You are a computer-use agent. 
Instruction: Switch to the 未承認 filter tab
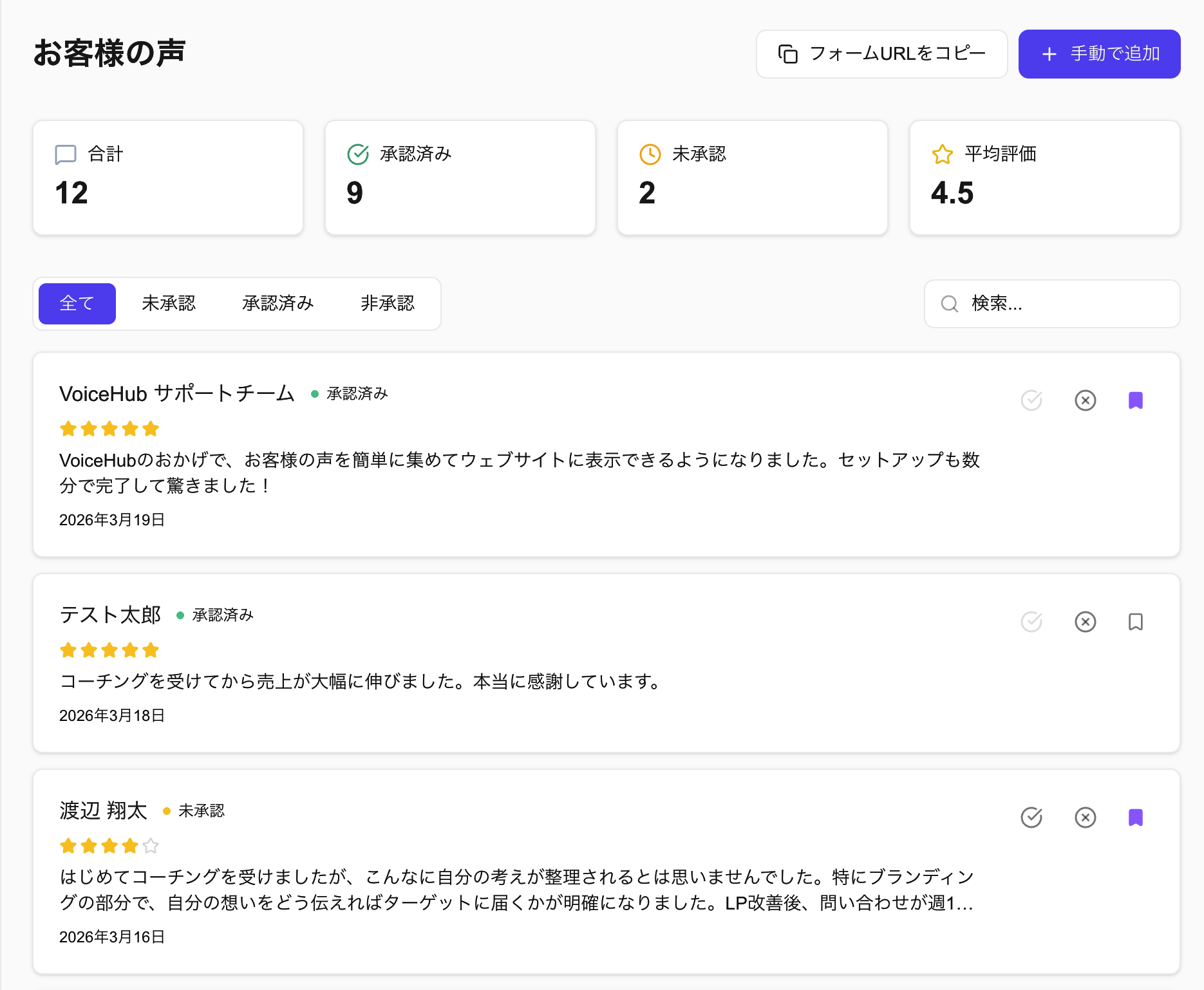pos(168,303)
